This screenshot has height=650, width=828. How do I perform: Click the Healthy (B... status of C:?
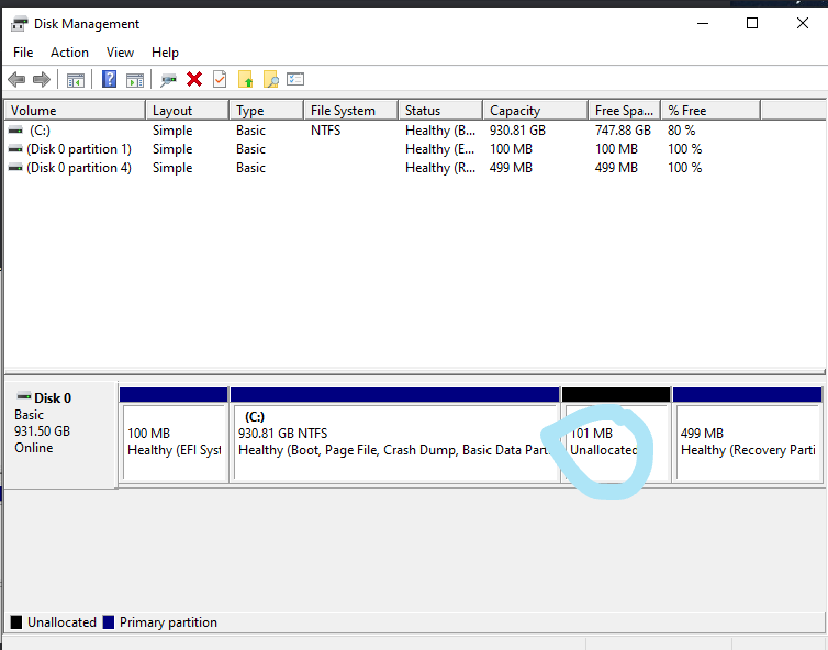(440, 130)
